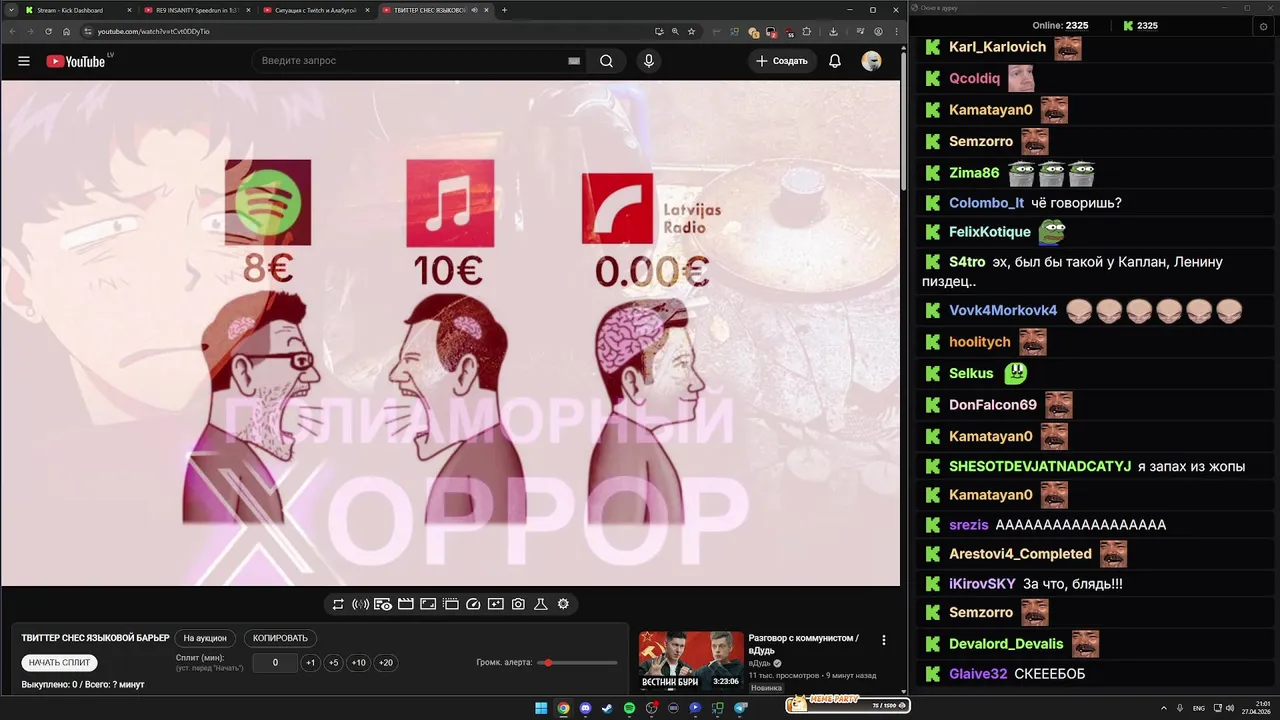Open Windows Start menu
The image size is (1280, 720).
(541, 708)
